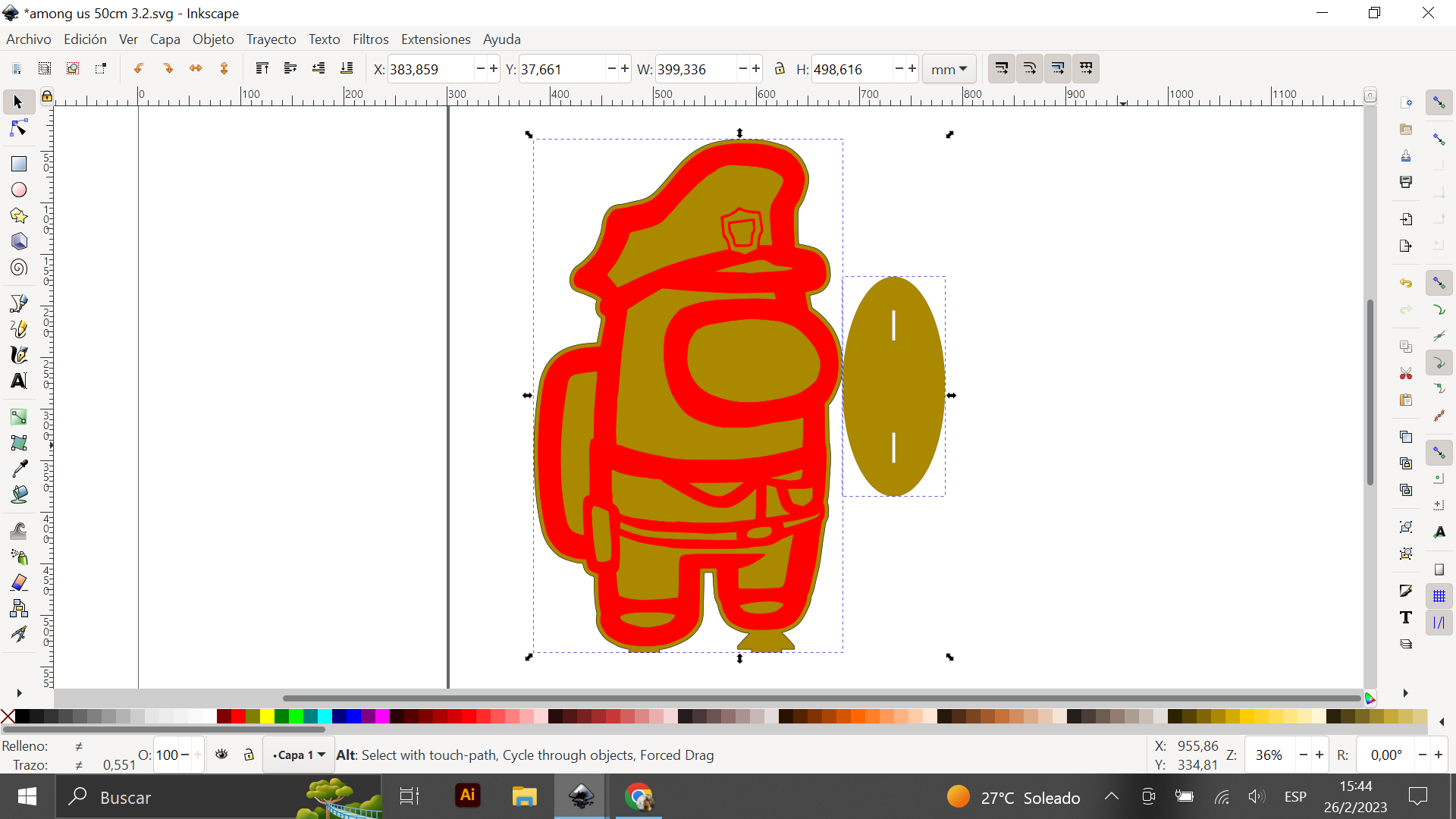
Task: Toggle move patterns with object
Action: [x=1087, y=69]
